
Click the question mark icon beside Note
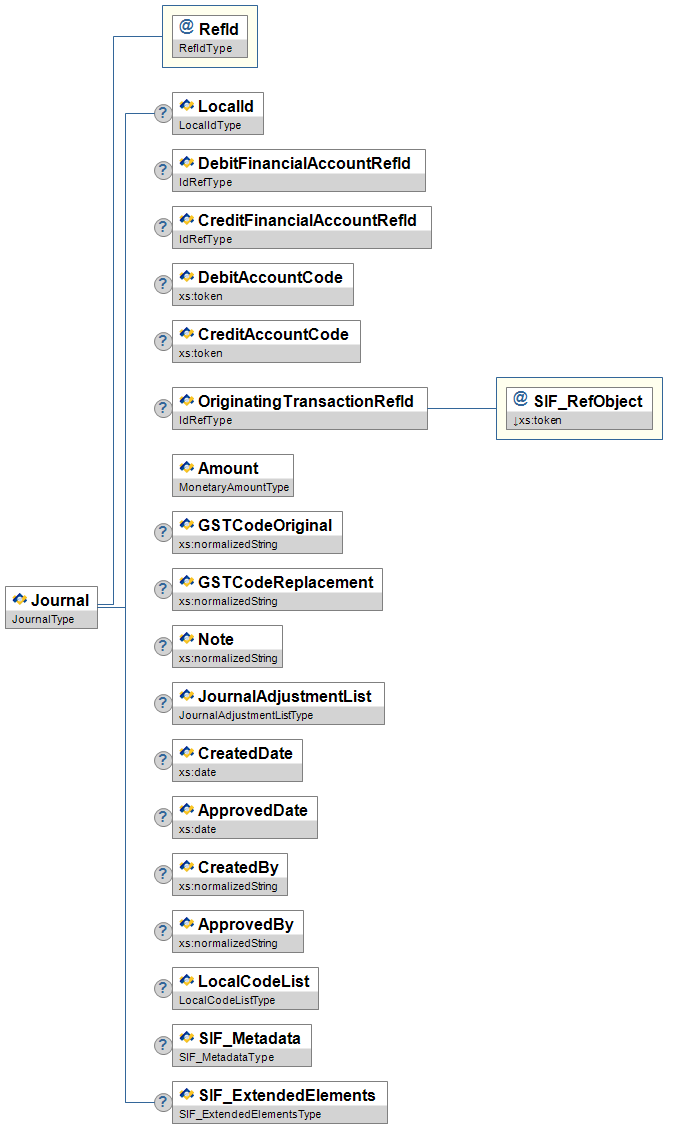click(x=162, y=646)
